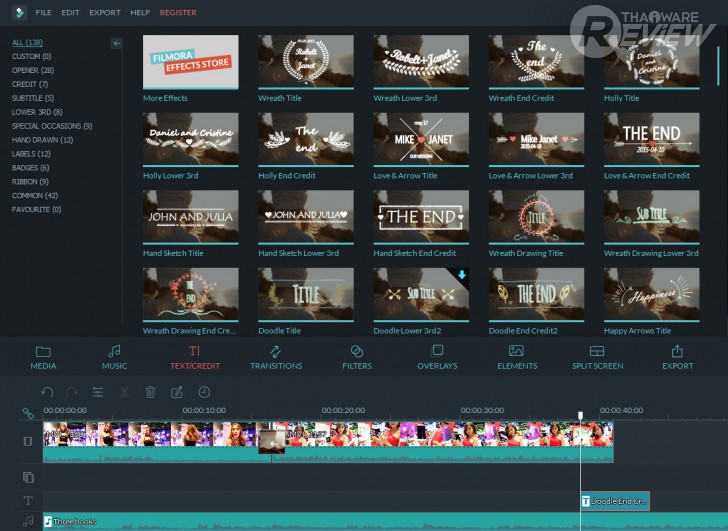Select the Doodle End Credit2 thumbnail
Viewport: 728px width, 531px height.
536,294
